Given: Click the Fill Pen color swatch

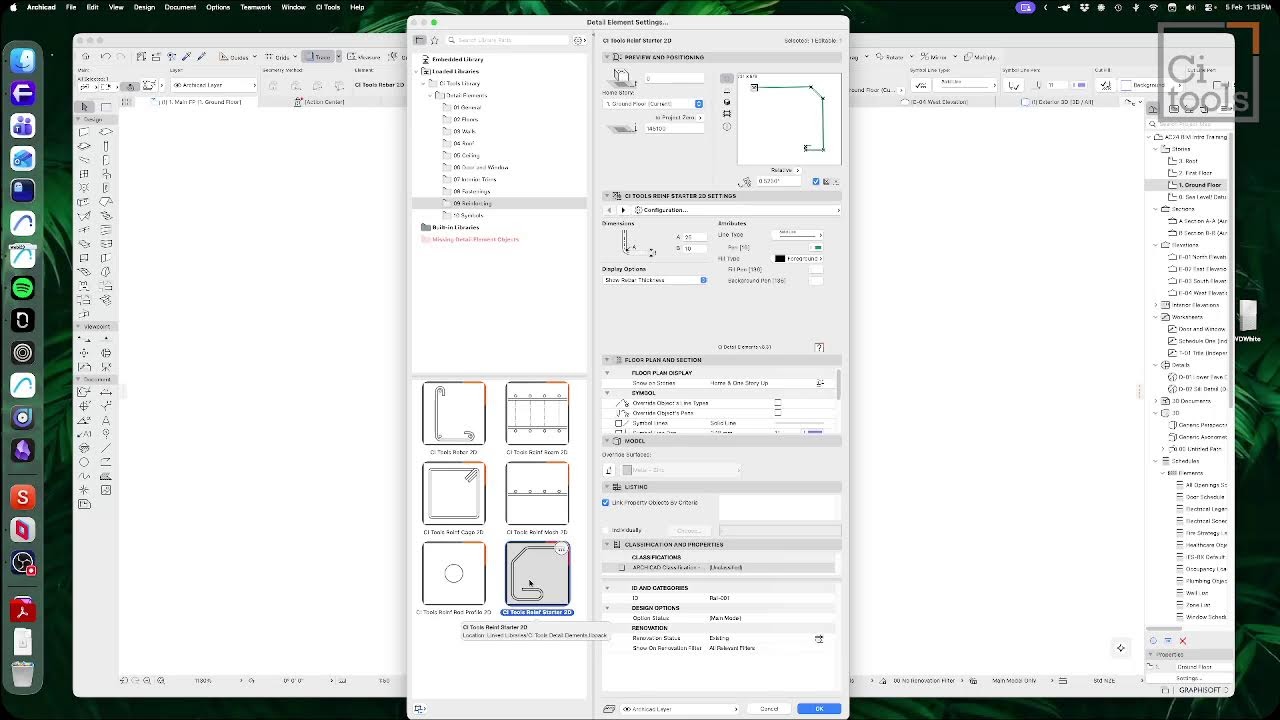Looking at the screenshot, I should [x=817, y=269].
